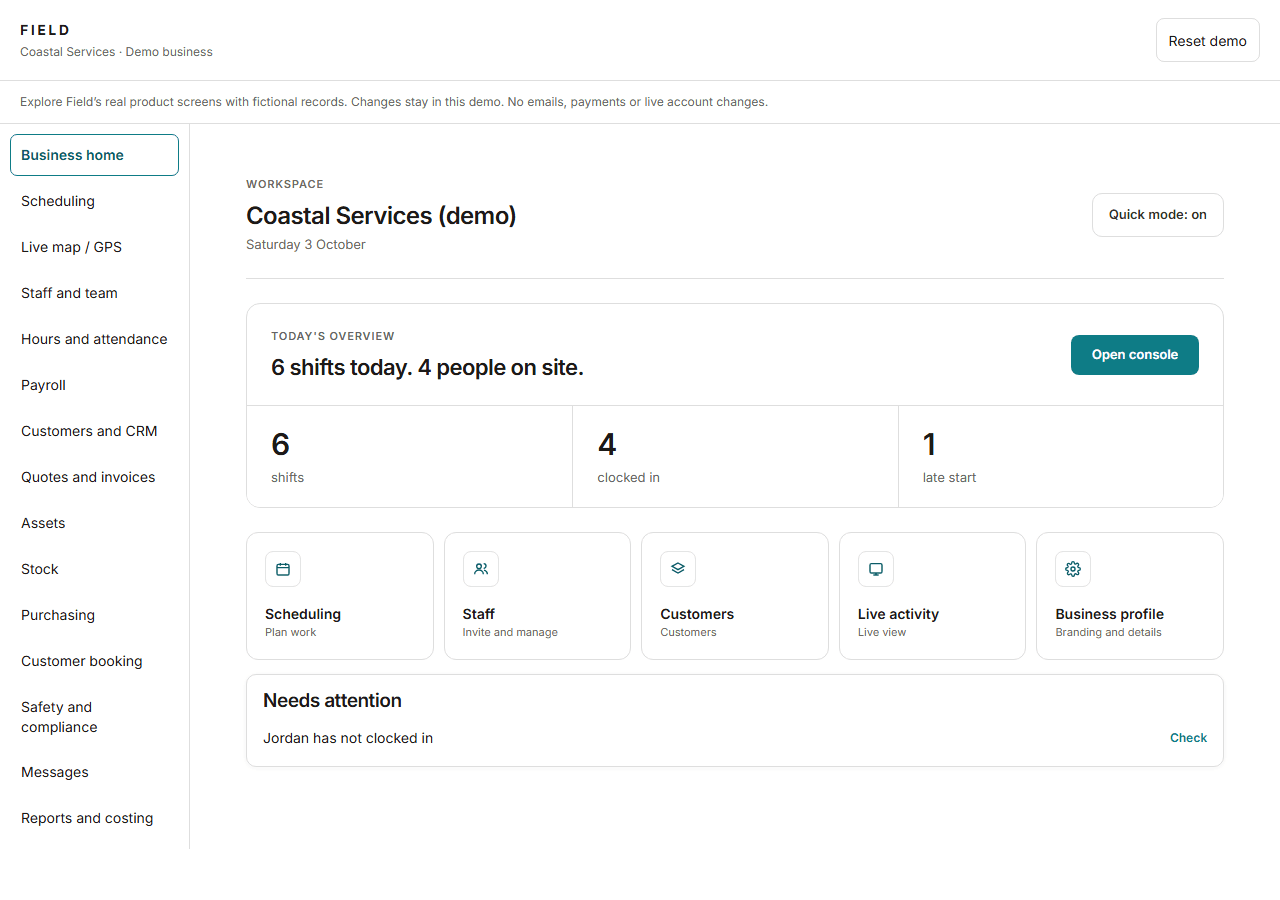Click the people icon on Staff card
Image resolution: width=1280 pixels, height=900 pixels.
(481, 569)
